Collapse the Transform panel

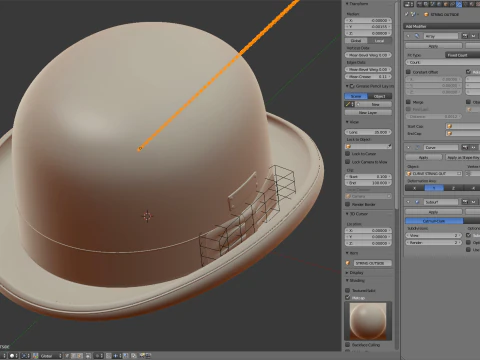(x=347, y=4)
